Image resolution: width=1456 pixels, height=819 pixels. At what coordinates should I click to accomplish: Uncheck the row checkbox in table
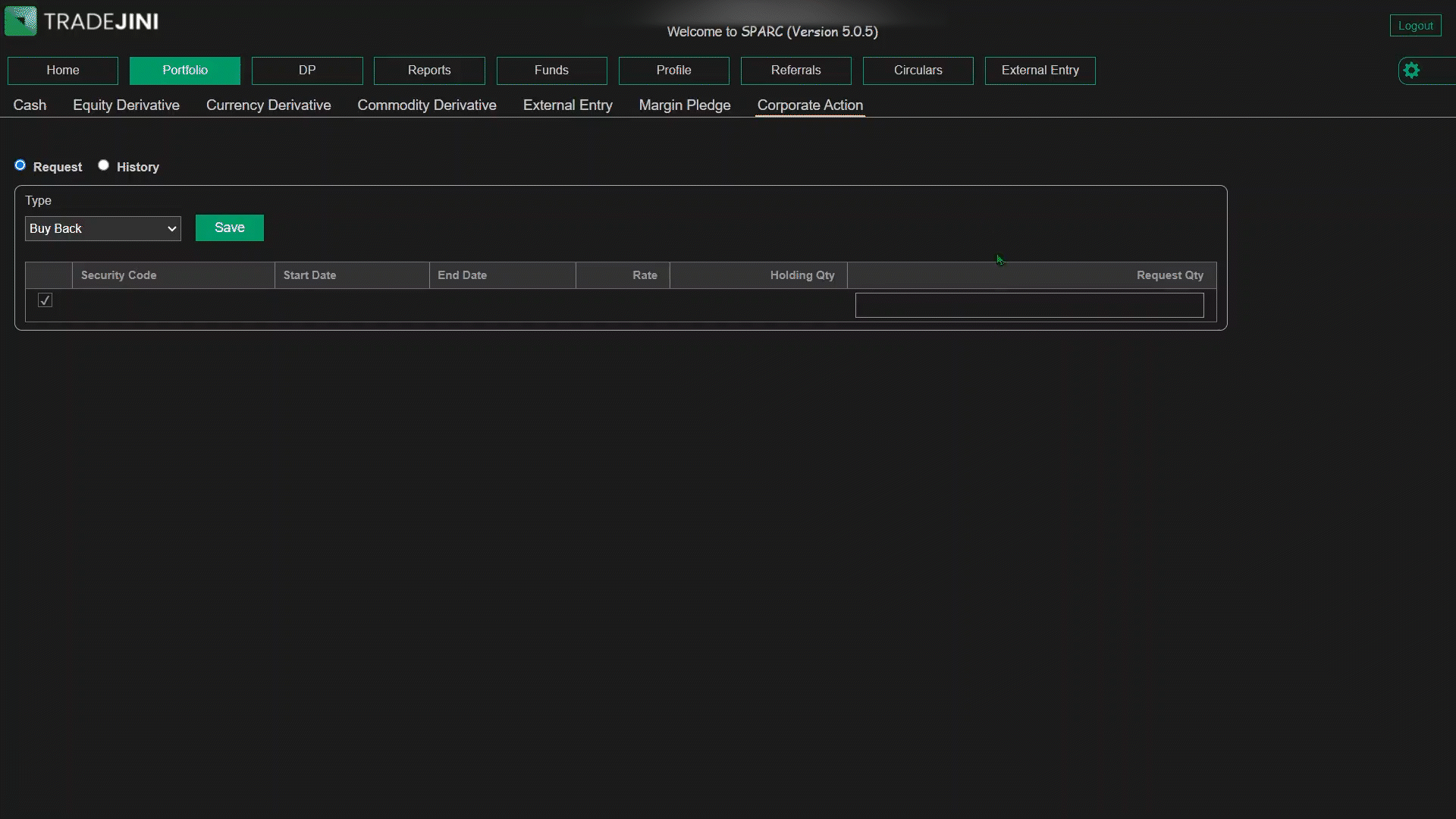click(x=45, y=300)
